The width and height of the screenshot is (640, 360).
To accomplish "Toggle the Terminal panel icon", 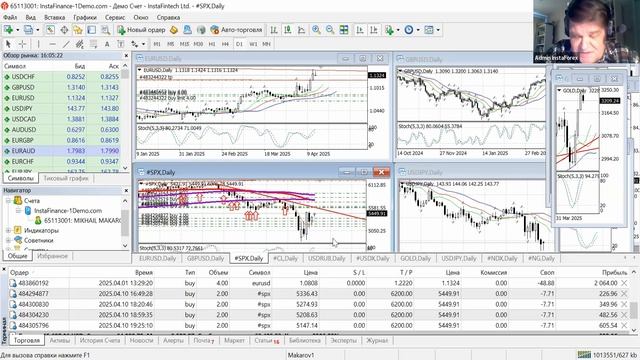I will (91, 30).
